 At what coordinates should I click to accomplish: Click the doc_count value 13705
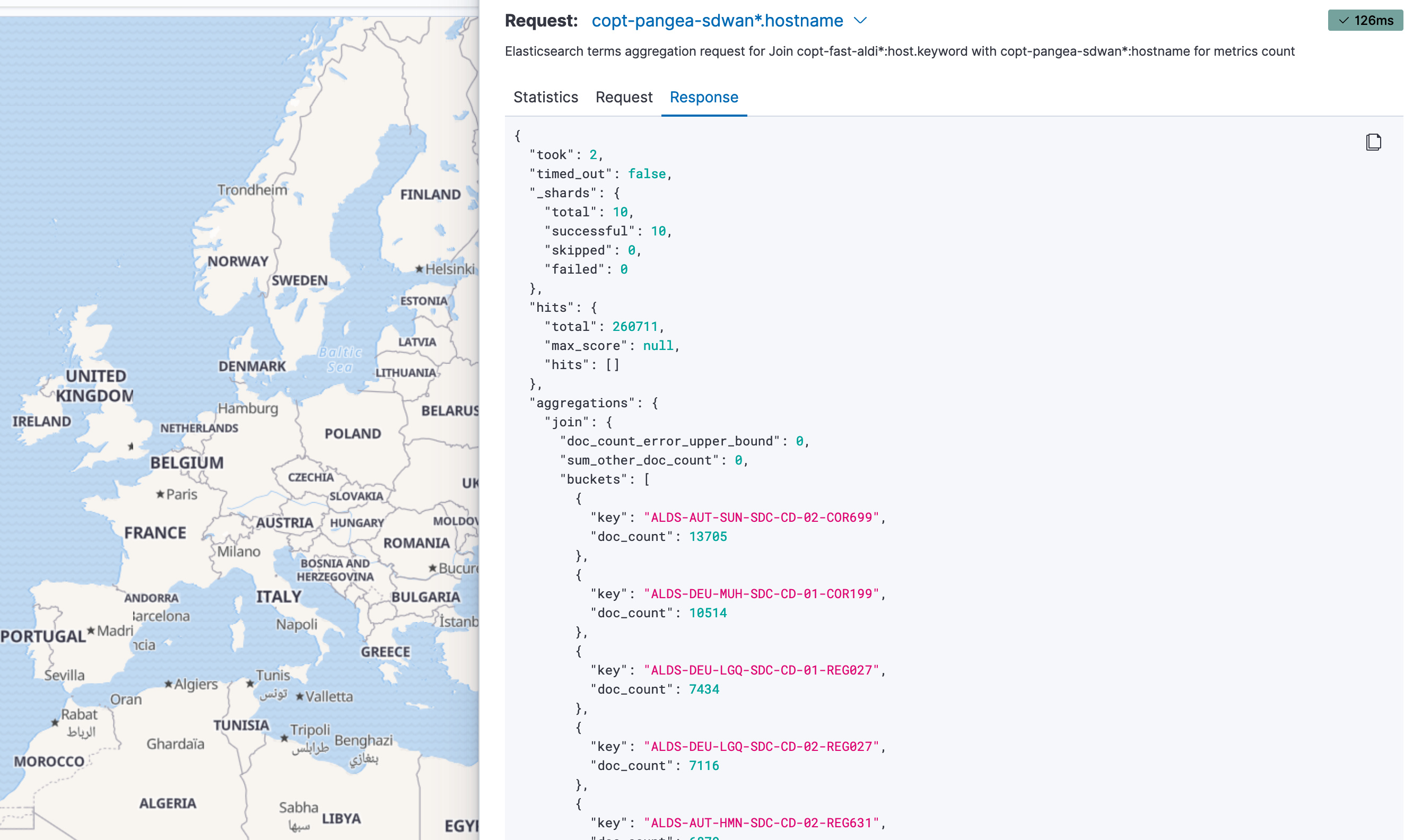tap(707, 537)
